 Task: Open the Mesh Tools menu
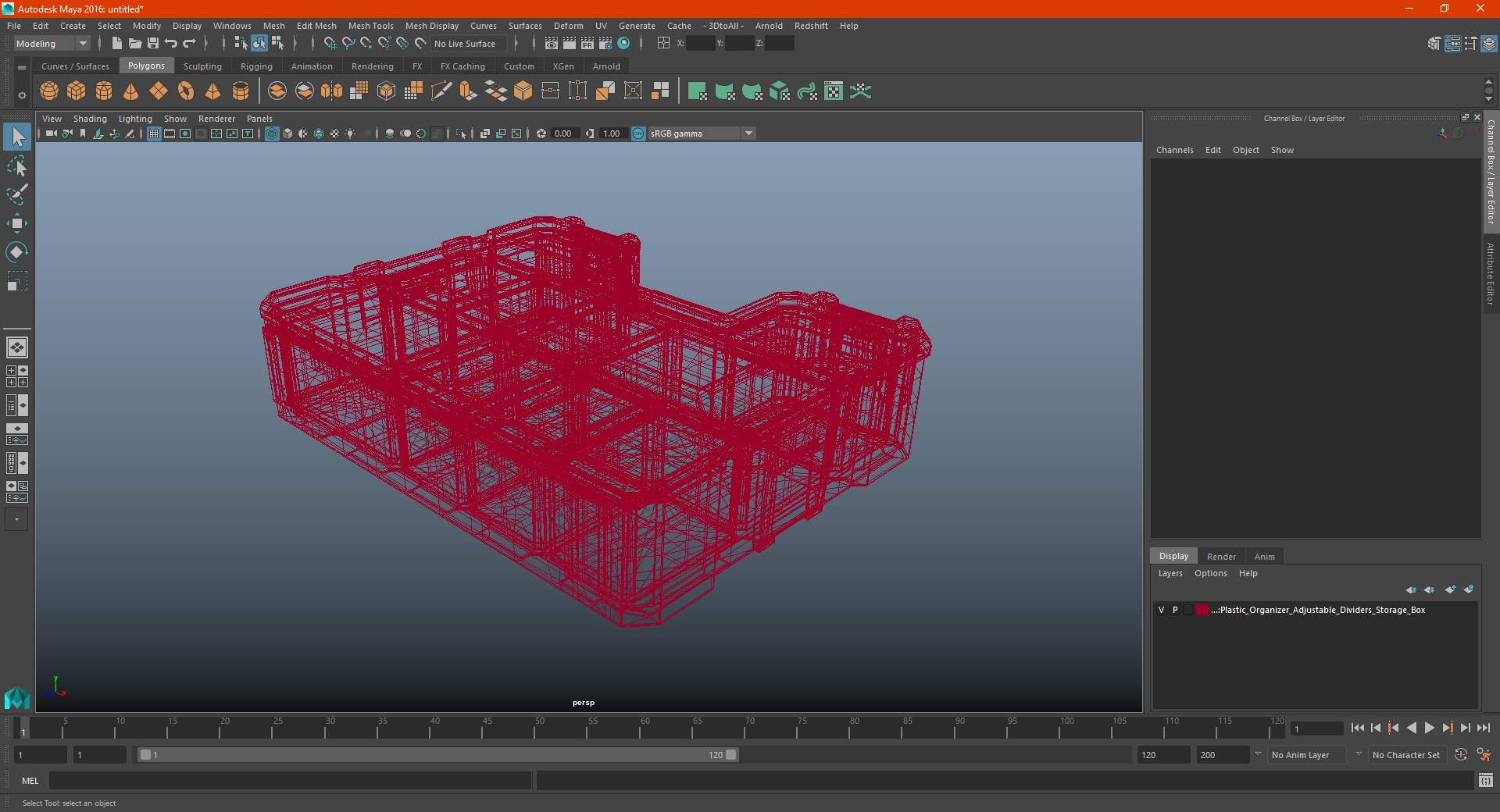click(370, 26)
